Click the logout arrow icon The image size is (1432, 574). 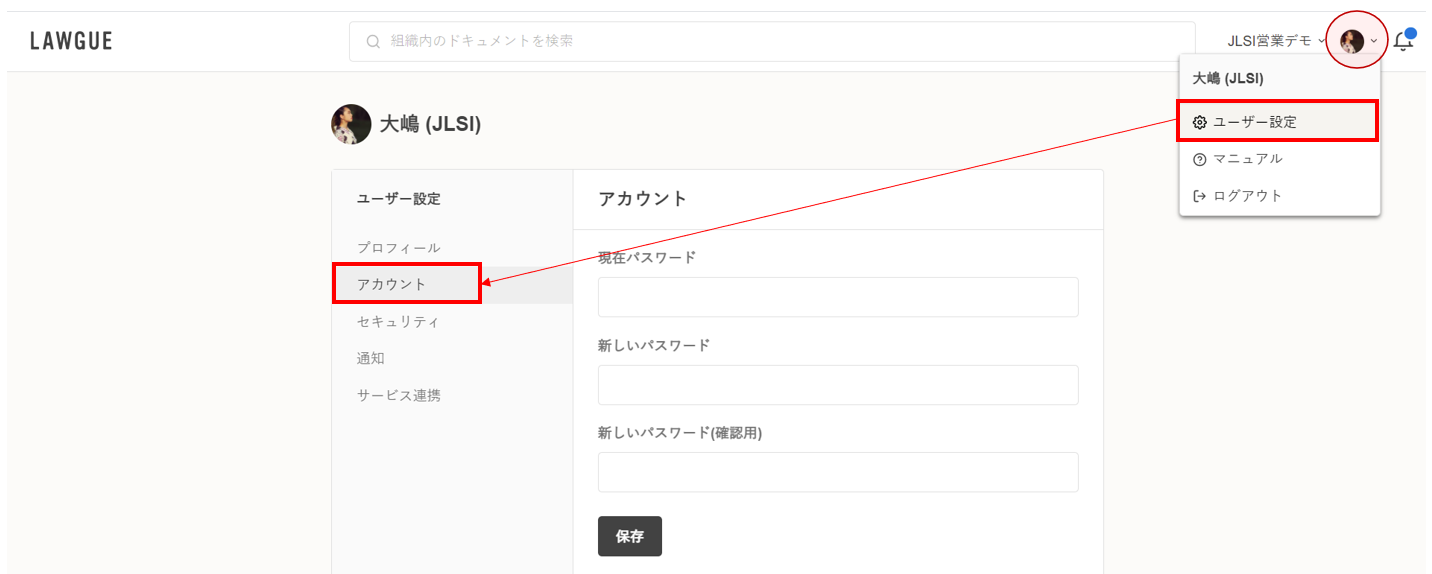(1200, 196)
